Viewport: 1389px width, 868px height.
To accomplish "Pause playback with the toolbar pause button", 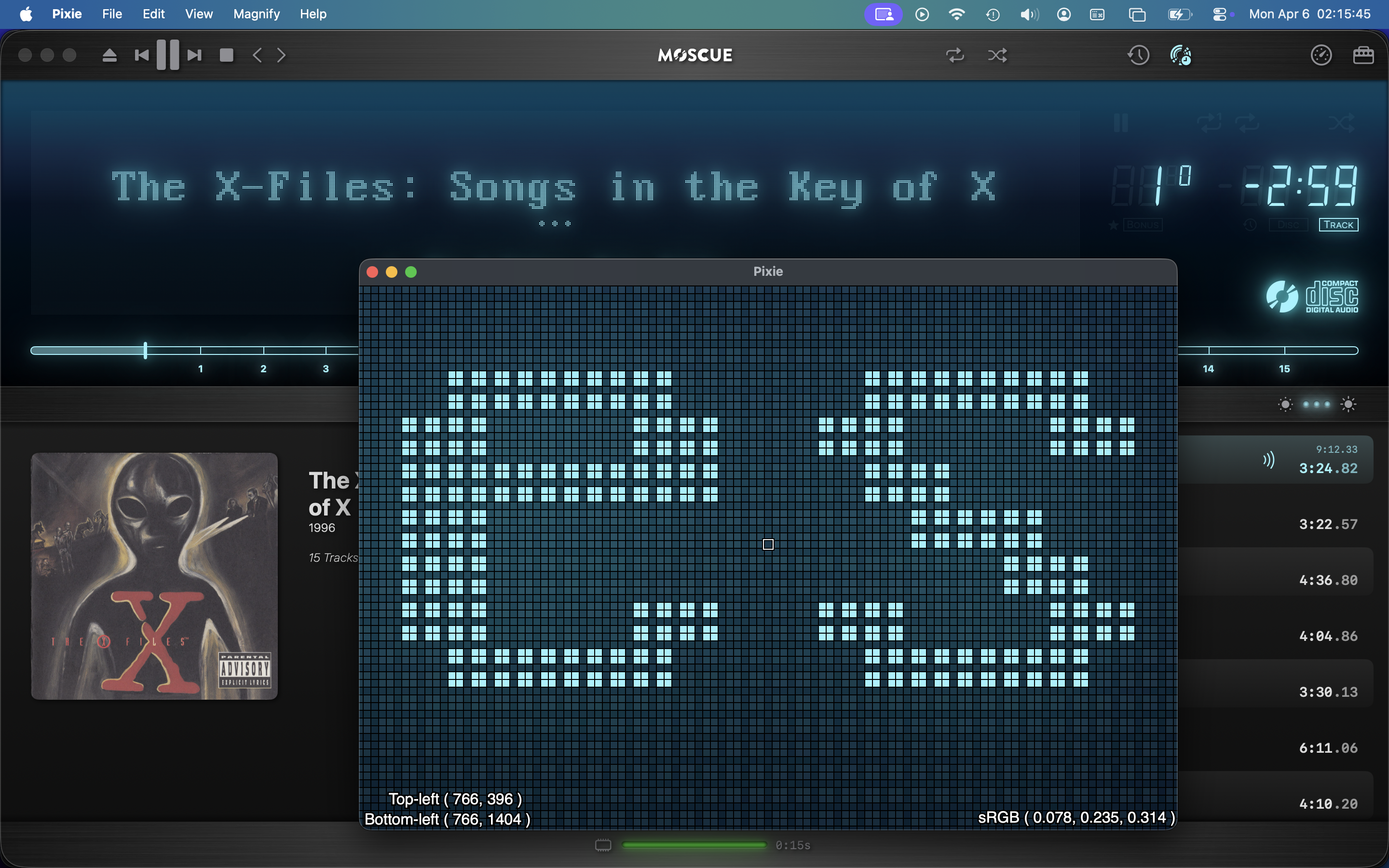I will [x=168, y=55].
